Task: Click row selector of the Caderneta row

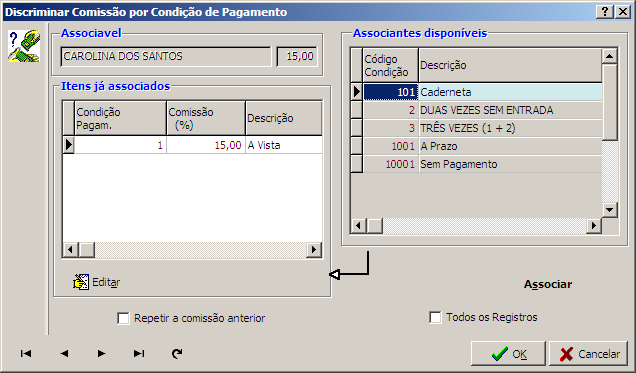Action: pos(357,92)
